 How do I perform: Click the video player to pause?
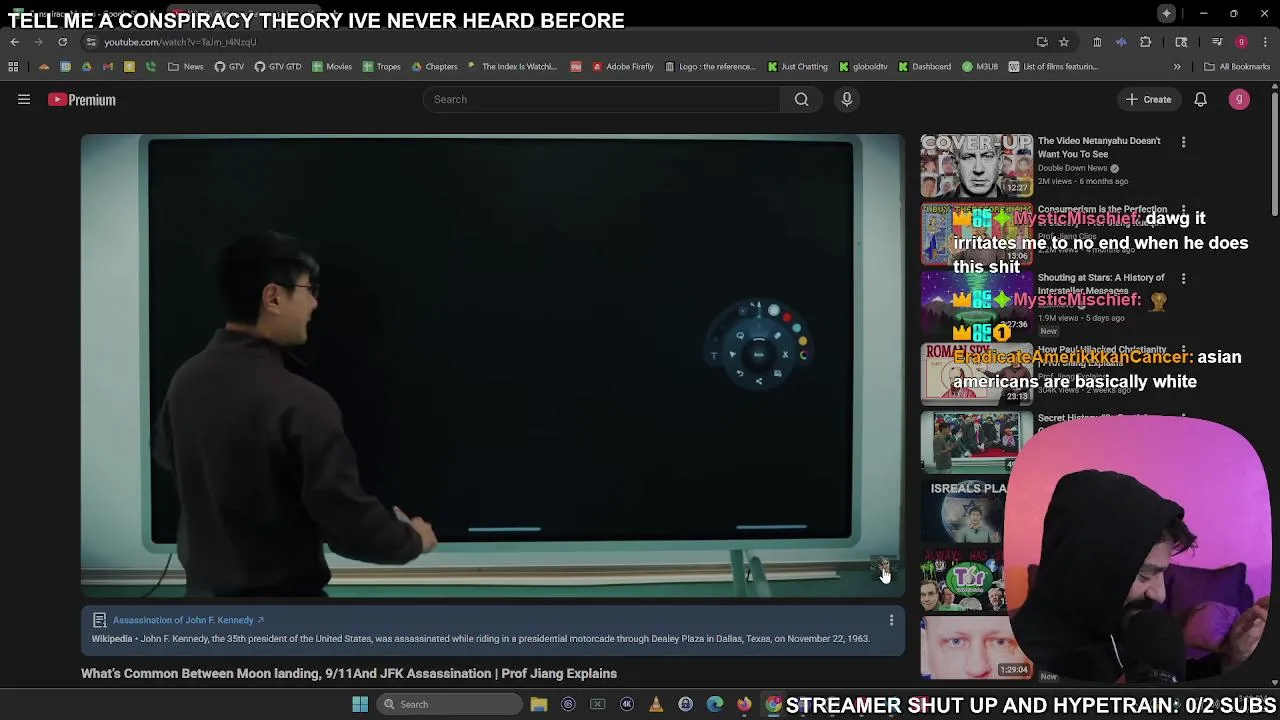click(x=492, y=365)
